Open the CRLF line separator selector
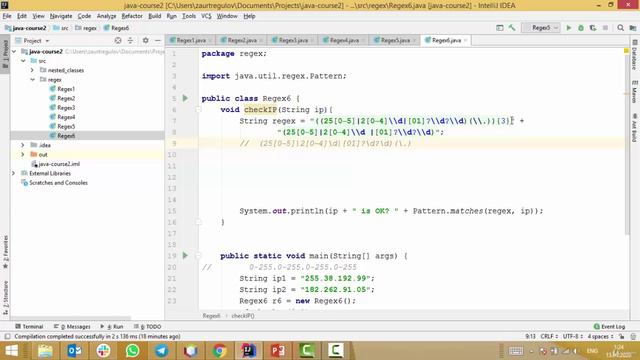This screenshot has height=360, width=640. coord(549,336)
